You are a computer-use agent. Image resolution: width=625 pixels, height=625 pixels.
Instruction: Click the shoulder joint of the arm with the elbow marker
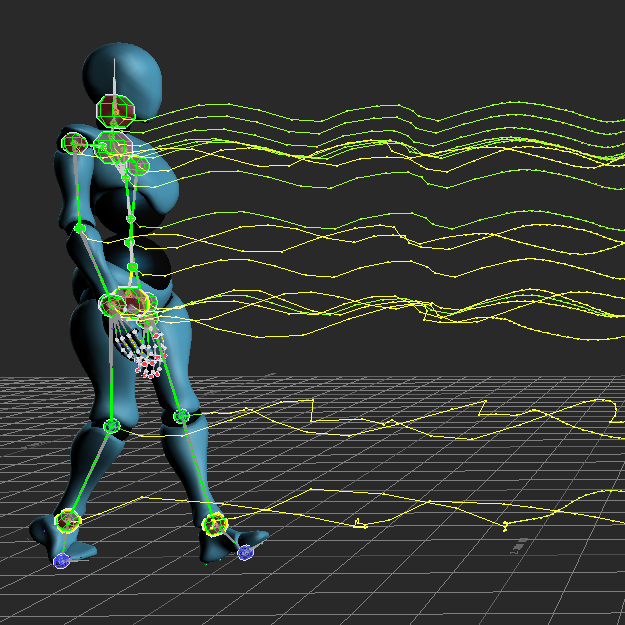[x=74, y=143]
